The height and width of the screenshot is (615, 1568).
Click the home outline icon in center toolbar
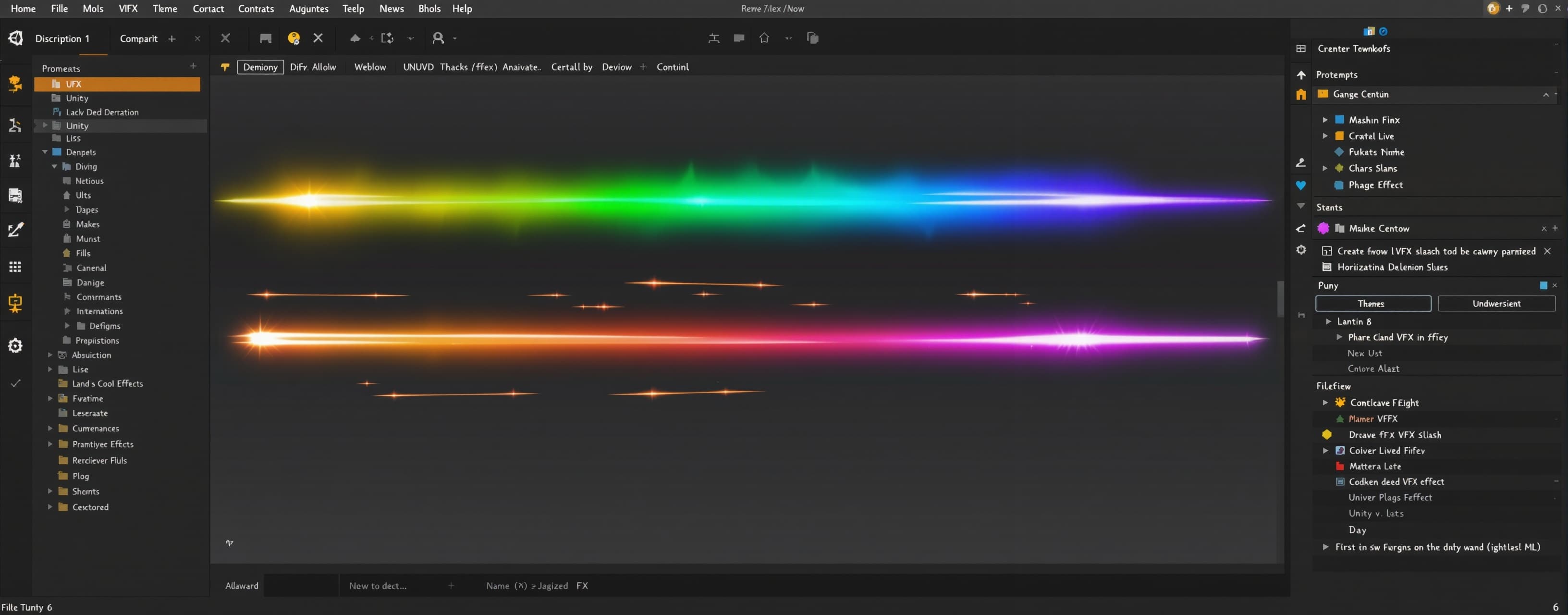(764, 38)
